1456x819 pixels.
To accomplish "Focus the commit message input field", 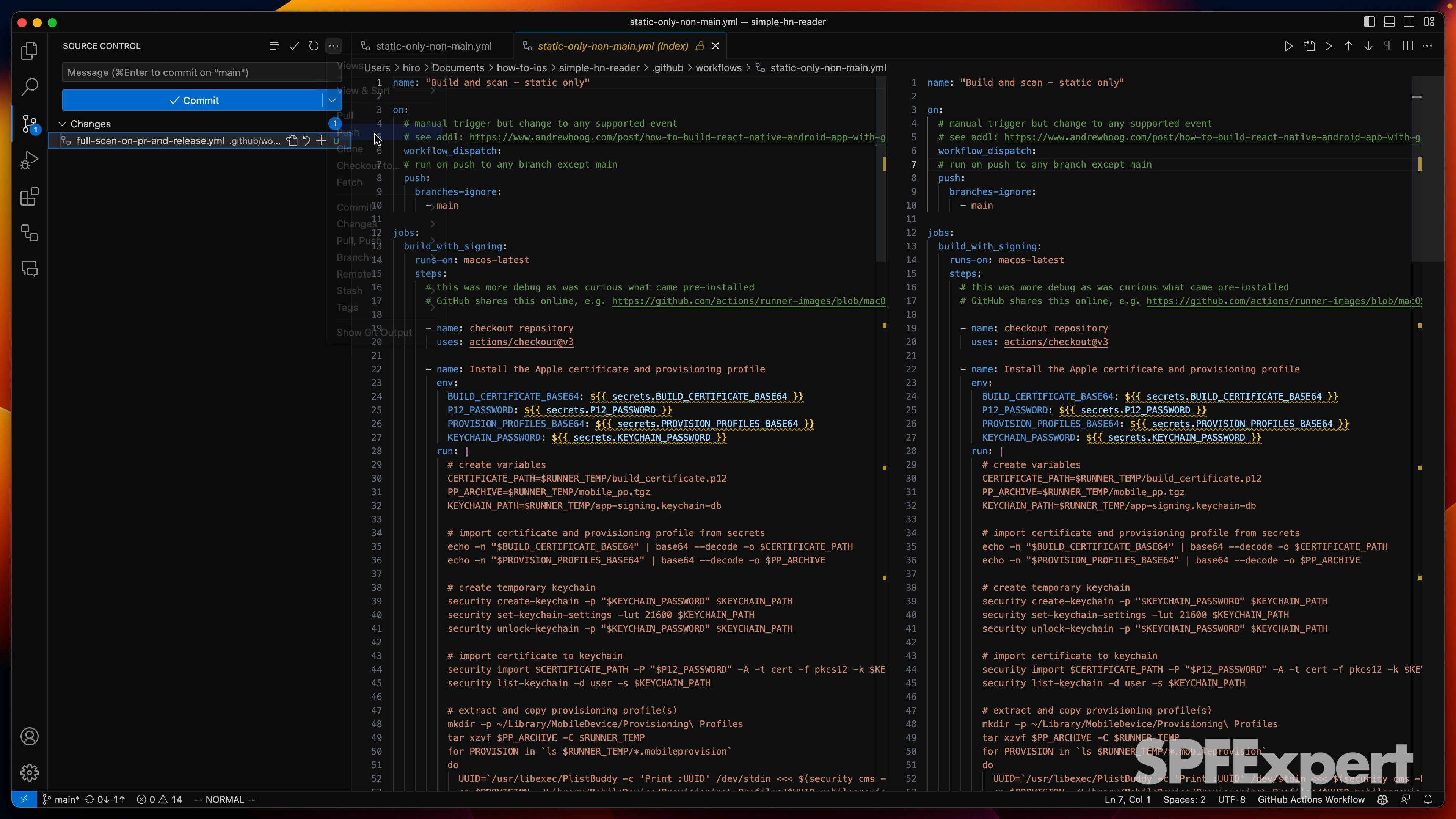I will pos(201,72).
